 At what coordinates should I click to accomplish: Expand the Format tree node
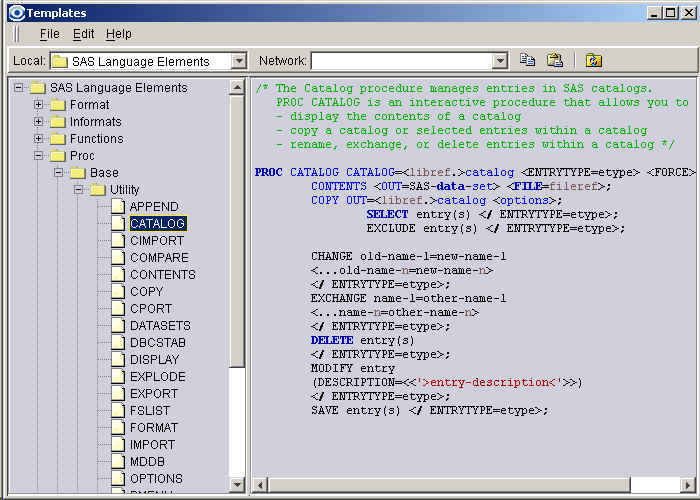coord(38,104)
